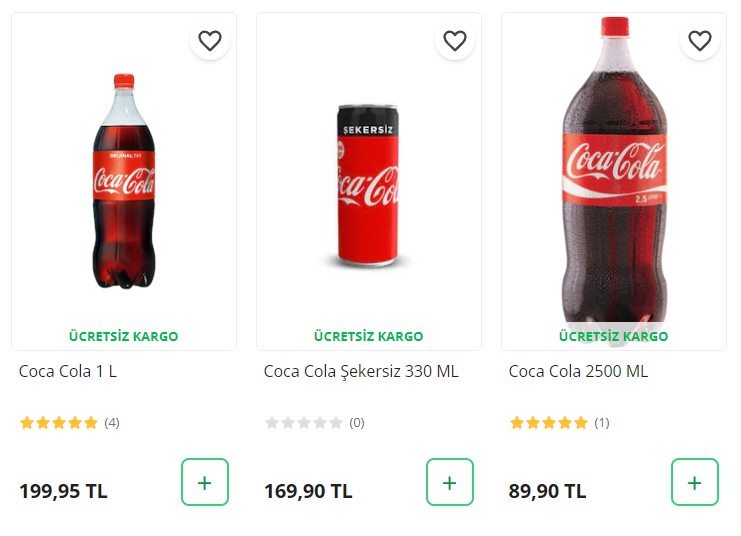
Task: Click empty star rating of Coca Cola Şekersiz
Action: coord(304,423)
